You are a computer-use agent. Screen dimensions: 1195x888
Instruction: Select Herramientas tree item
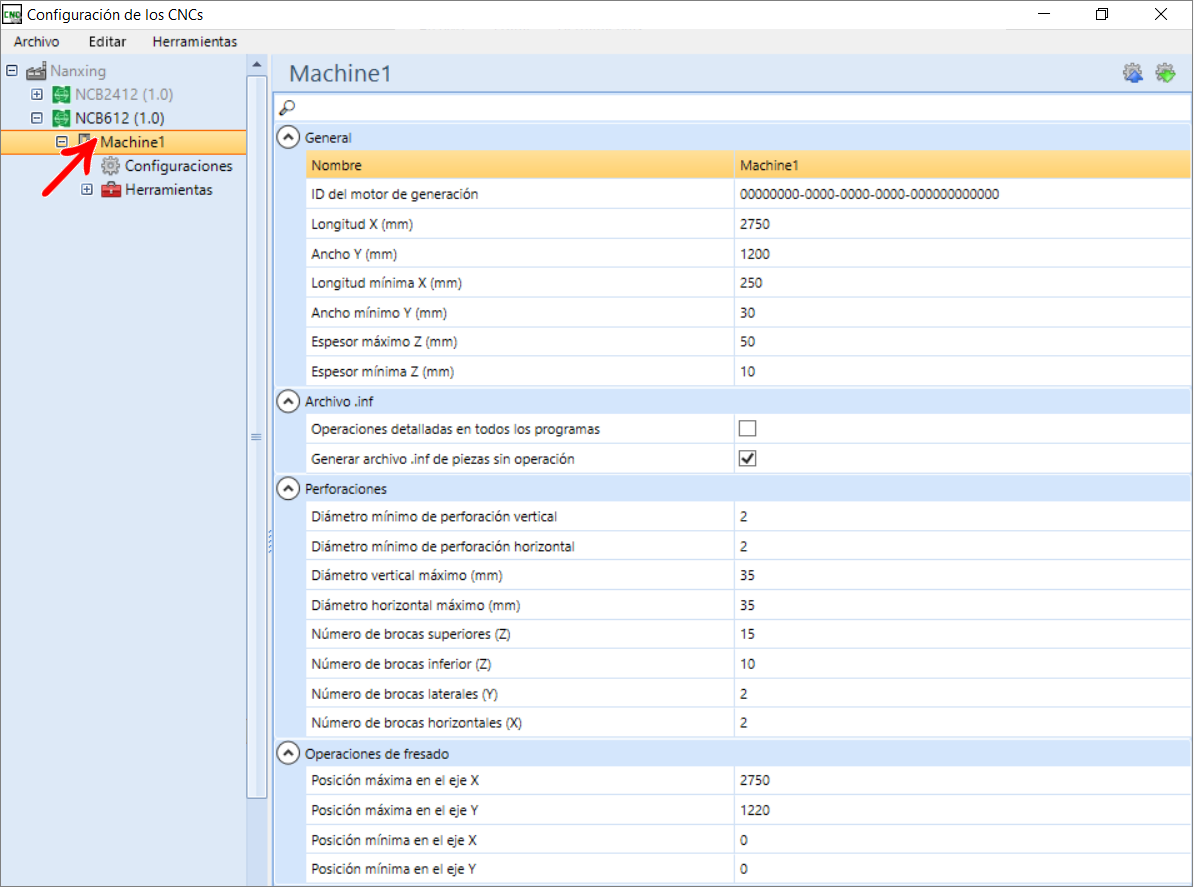pyautogui.click(x=168, y=189)
